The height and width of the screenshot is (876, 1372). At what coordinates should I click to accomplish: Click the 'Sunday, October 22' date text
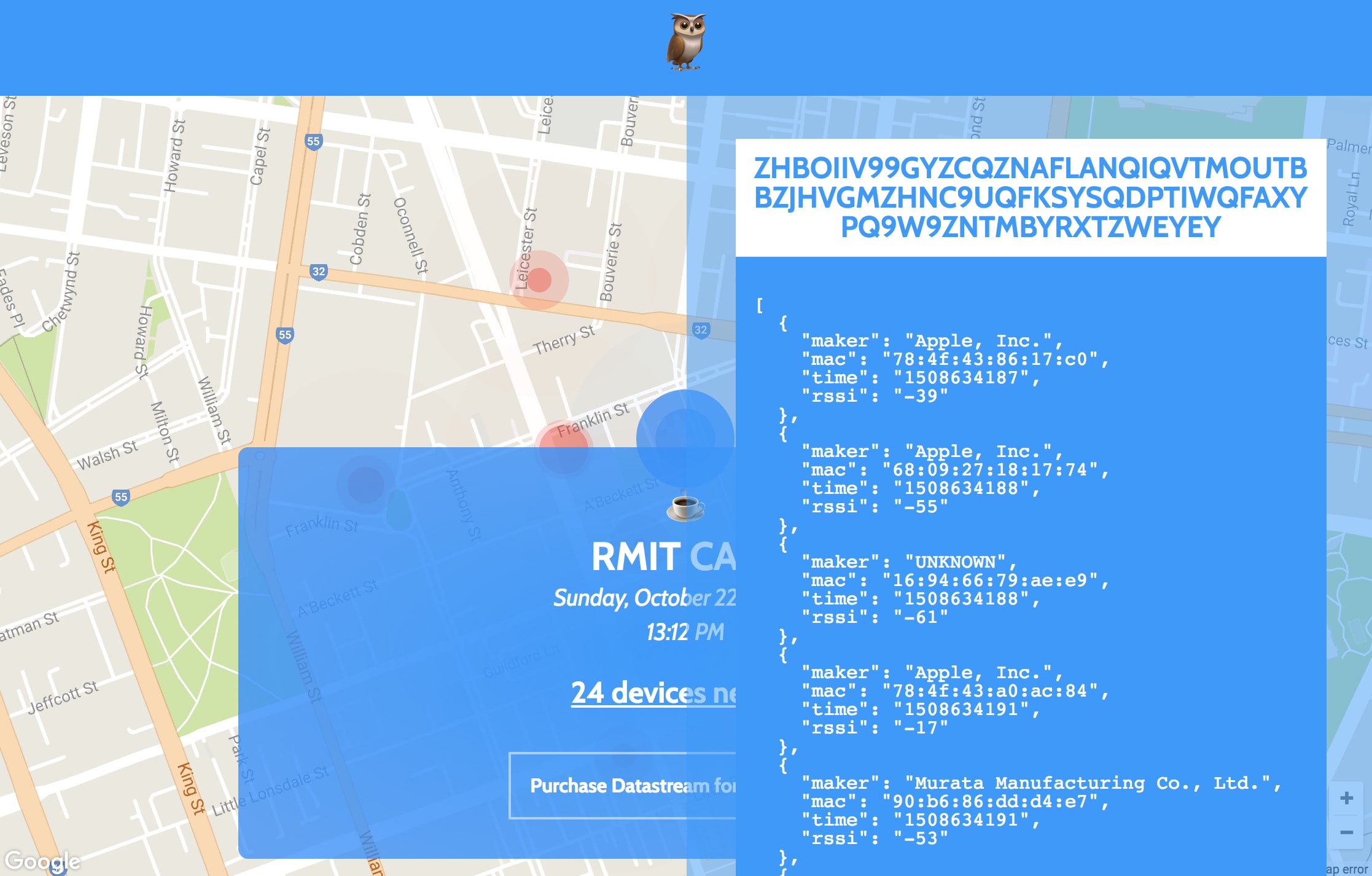[x=644, y=598]
